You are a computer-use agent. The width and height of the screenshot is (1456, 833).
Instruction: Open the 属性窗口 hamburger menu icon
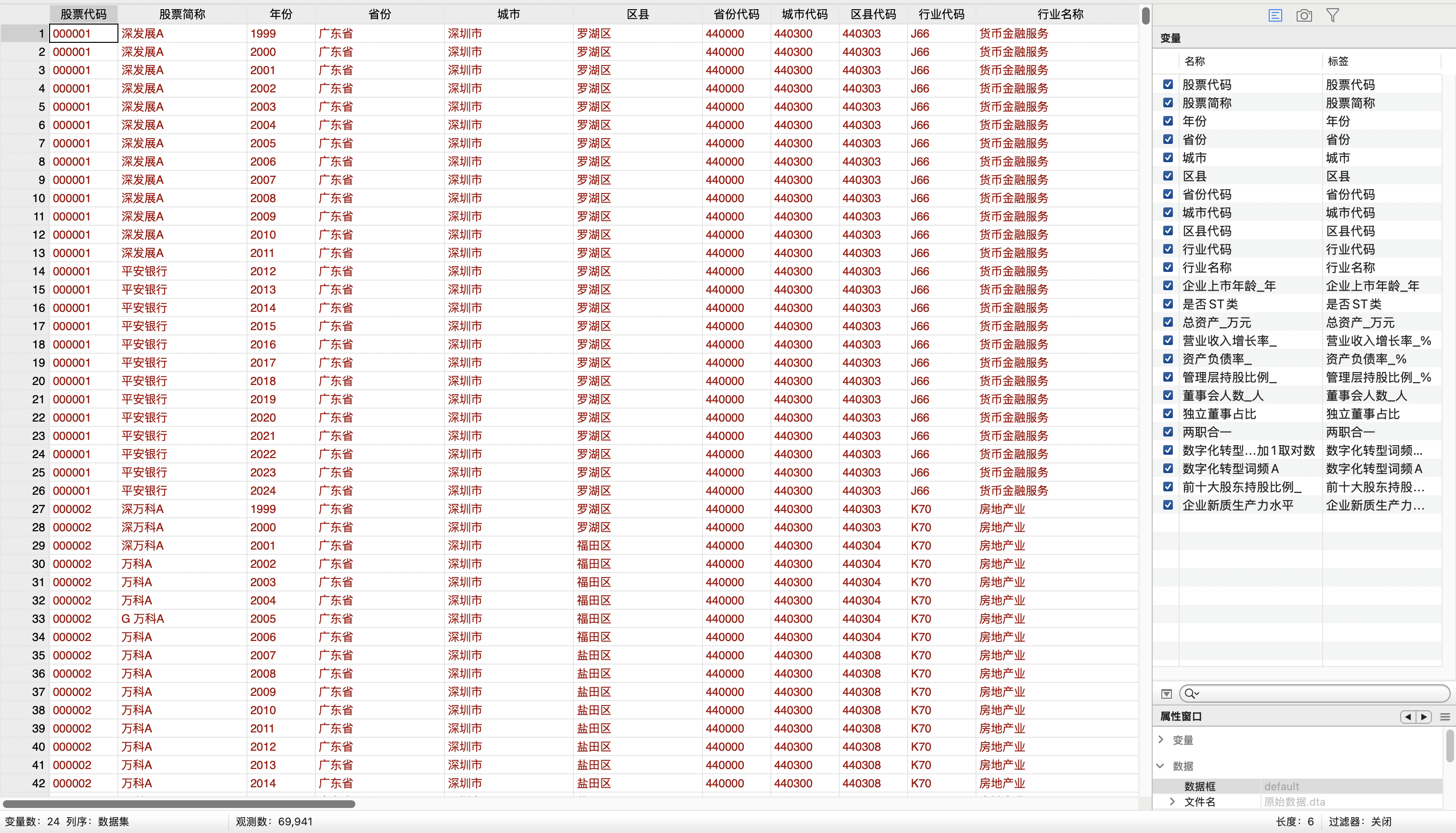pyautogui.click(x=1445, y=717)
